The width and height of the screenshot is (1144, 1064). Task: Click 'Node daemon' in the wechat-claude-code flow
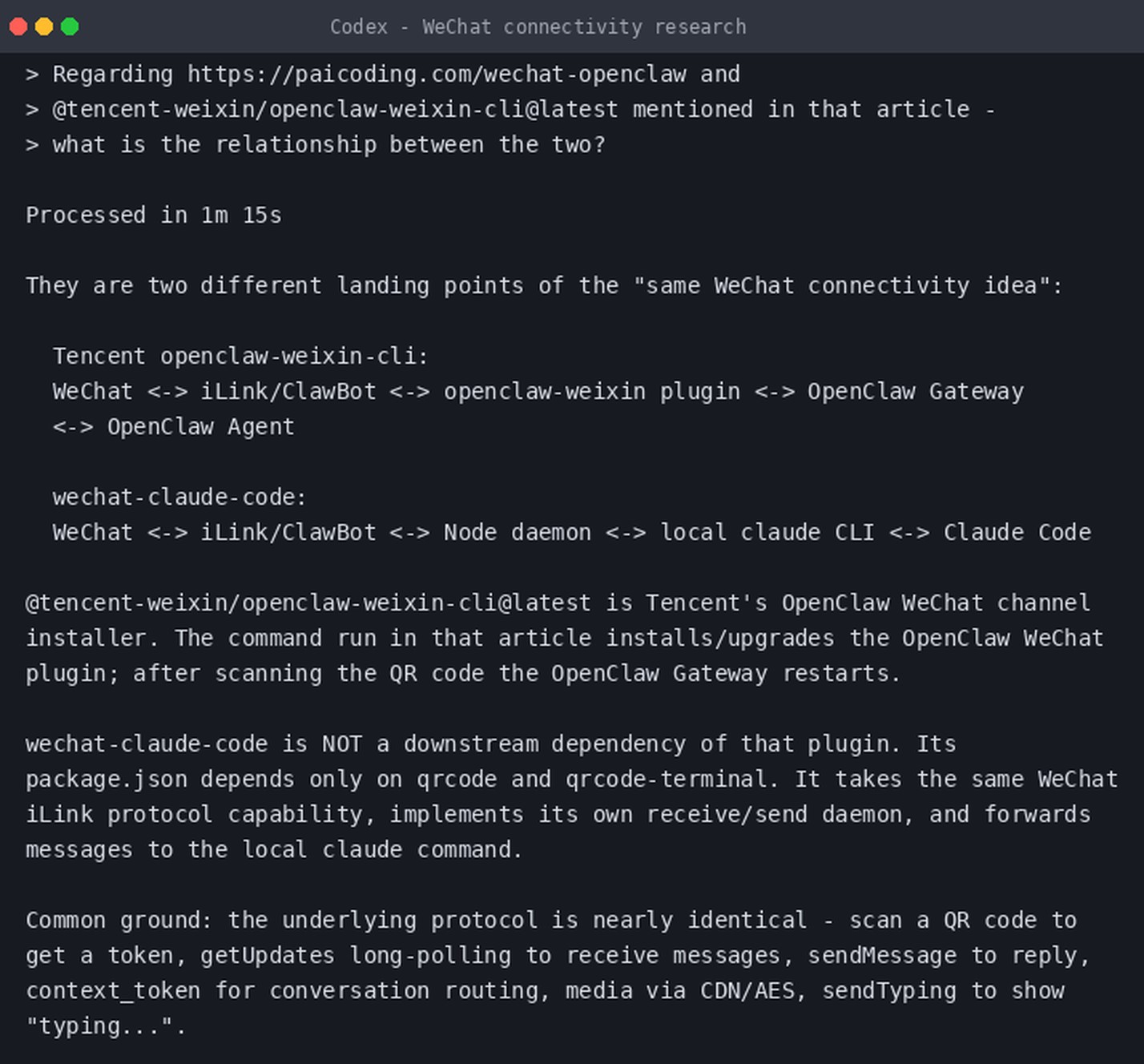coord(518,533)
